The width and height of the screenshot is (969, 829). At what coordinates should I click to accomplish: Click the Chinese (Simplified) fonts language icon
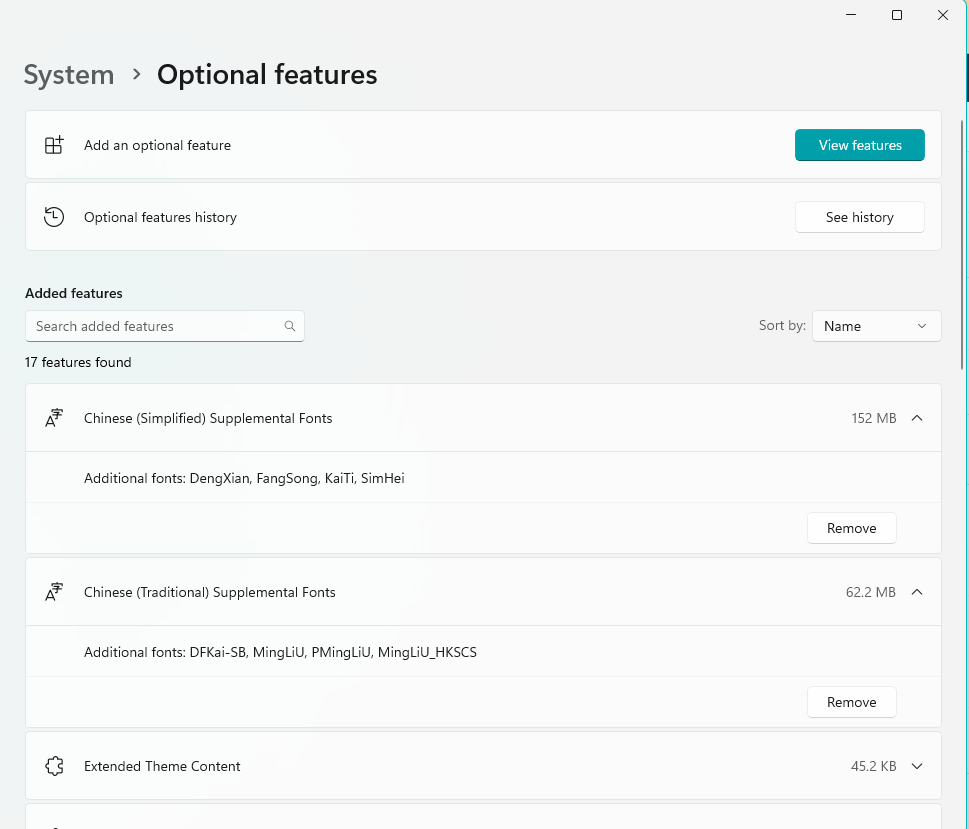pos(54,418)
